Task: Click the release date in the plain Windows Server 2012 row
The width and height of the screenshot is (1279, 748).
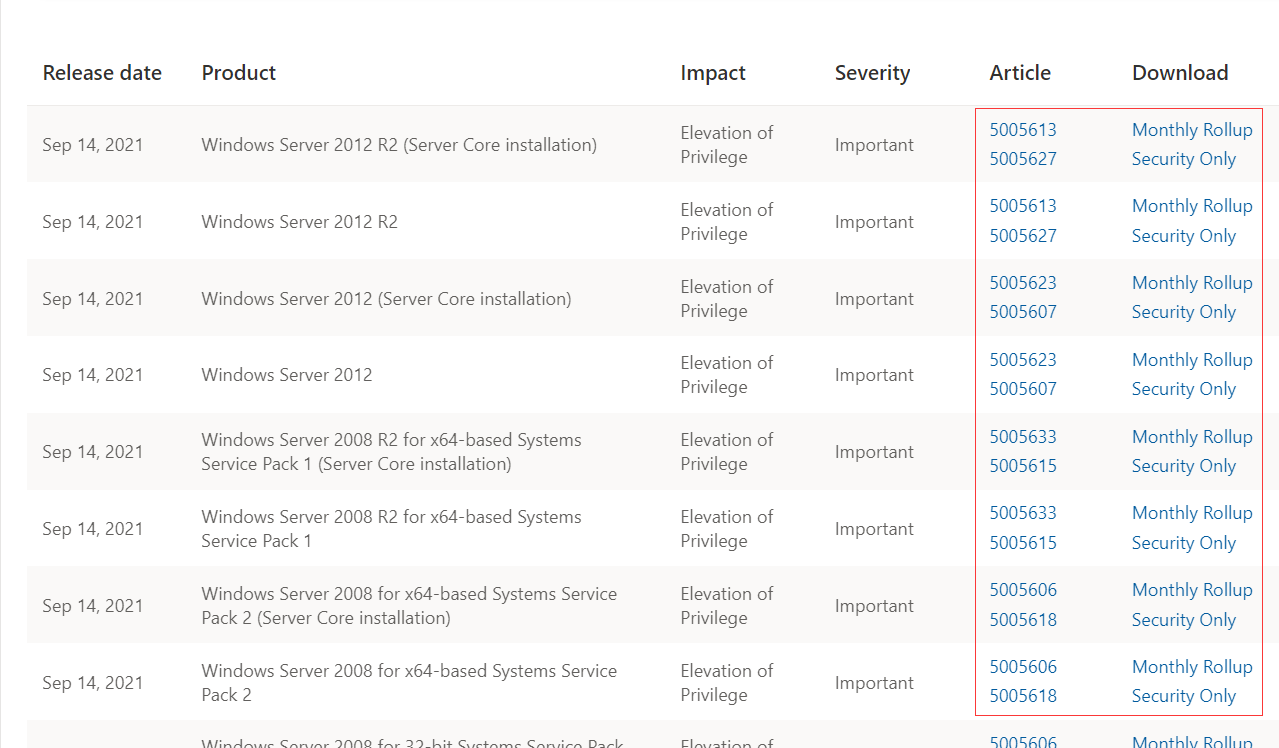Action: (x=93, y=375)
